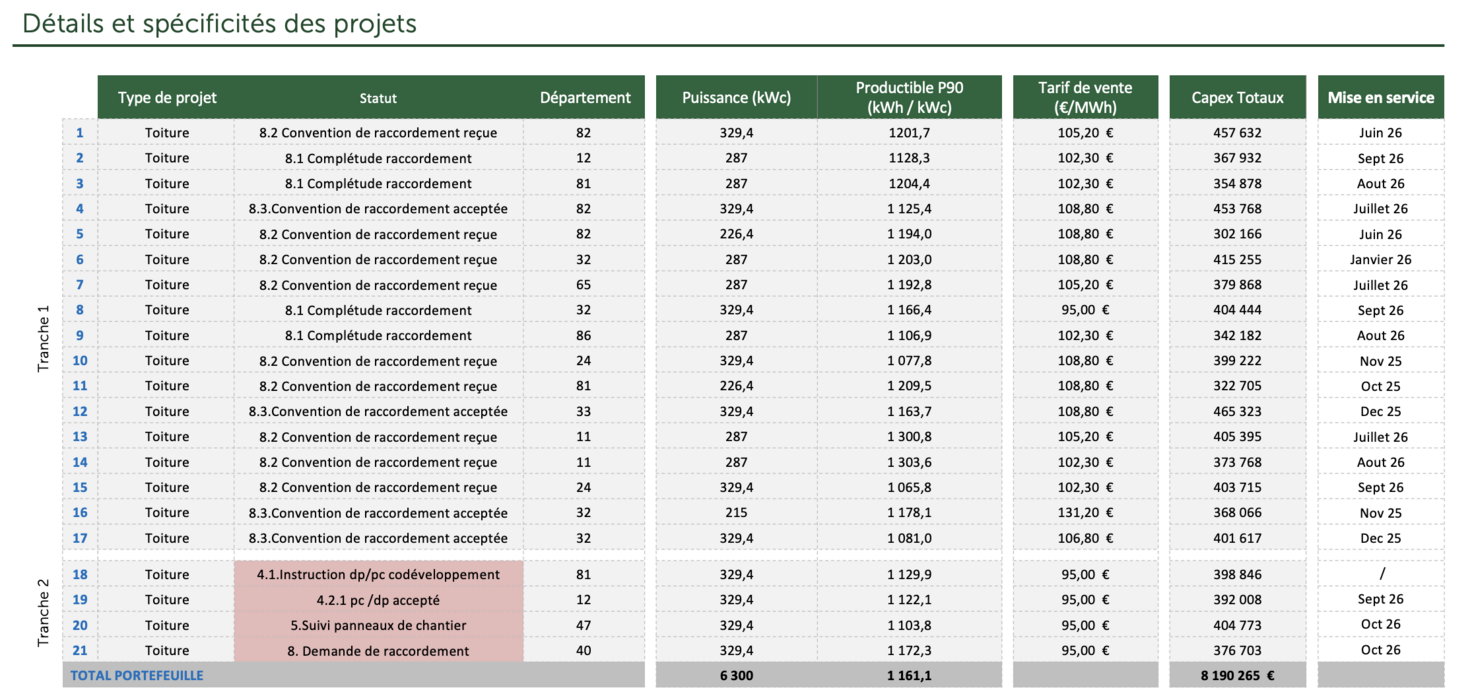The height and width of the screenshot is (696, 1472).
Task: Click row number 6
Action: [x=80, y=259]
